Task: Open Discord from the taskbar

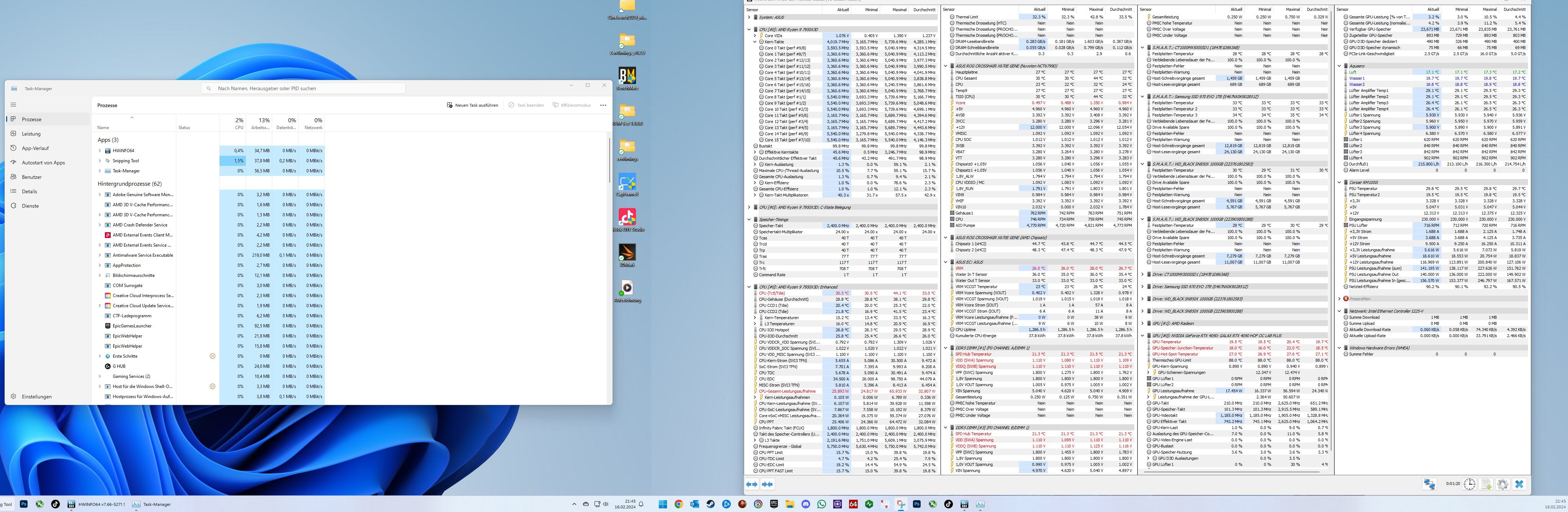Action: [x=806, y=504]
